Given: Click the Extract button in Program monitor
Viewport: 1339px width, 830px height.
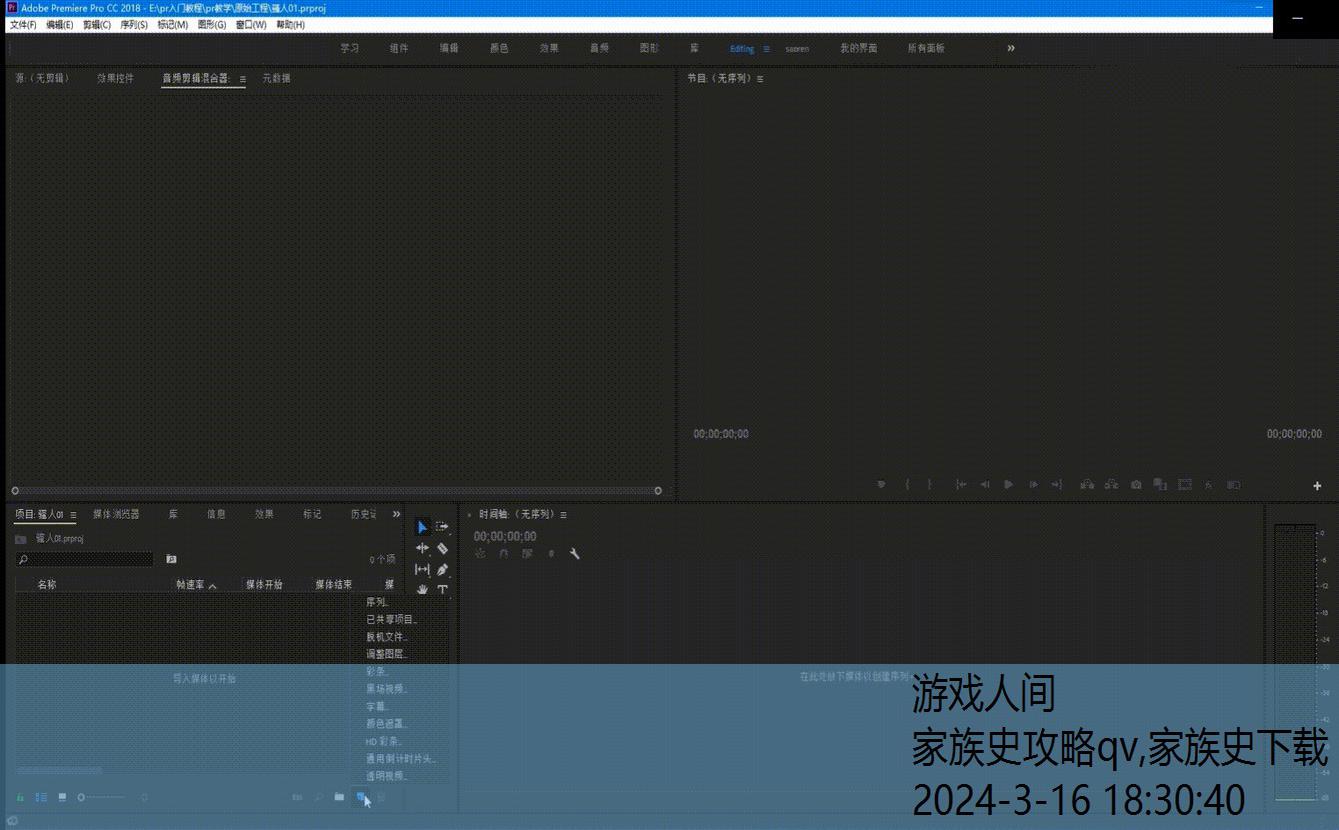Looking at the screenshot, I should pos(1111,484).
